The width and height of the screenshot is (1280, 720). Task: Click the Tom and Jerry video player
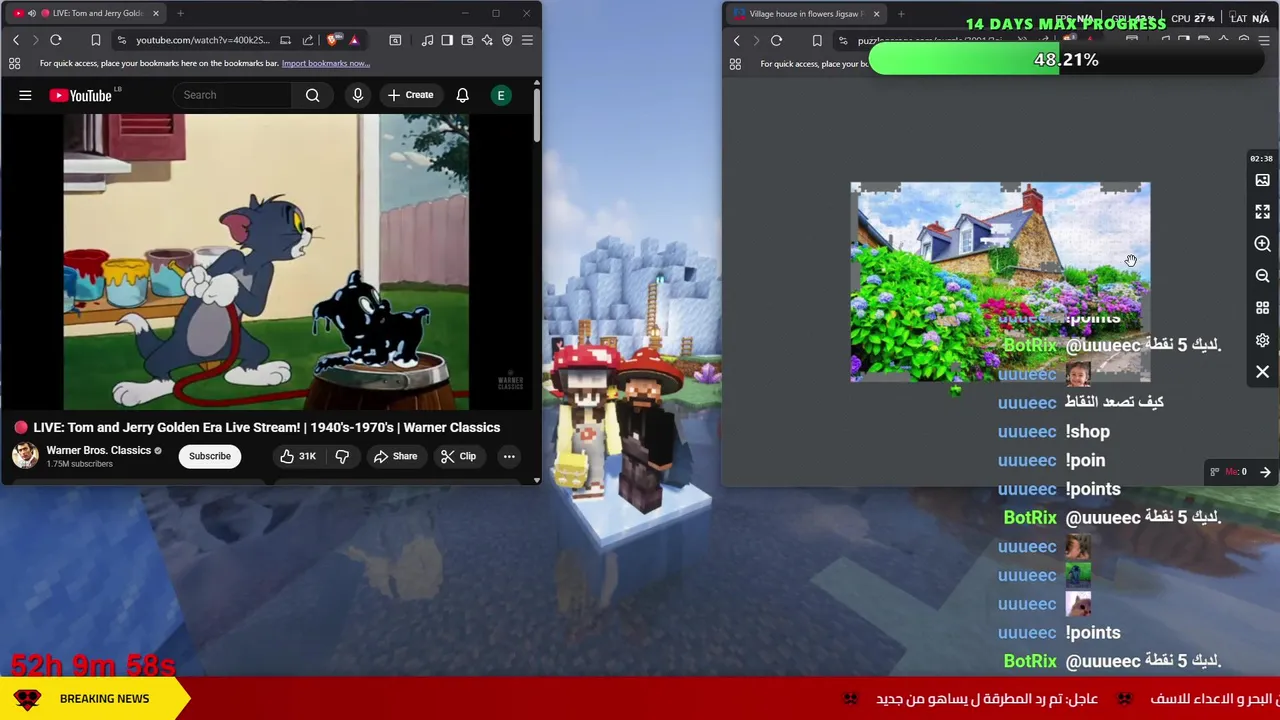click(x=266, y=262)
